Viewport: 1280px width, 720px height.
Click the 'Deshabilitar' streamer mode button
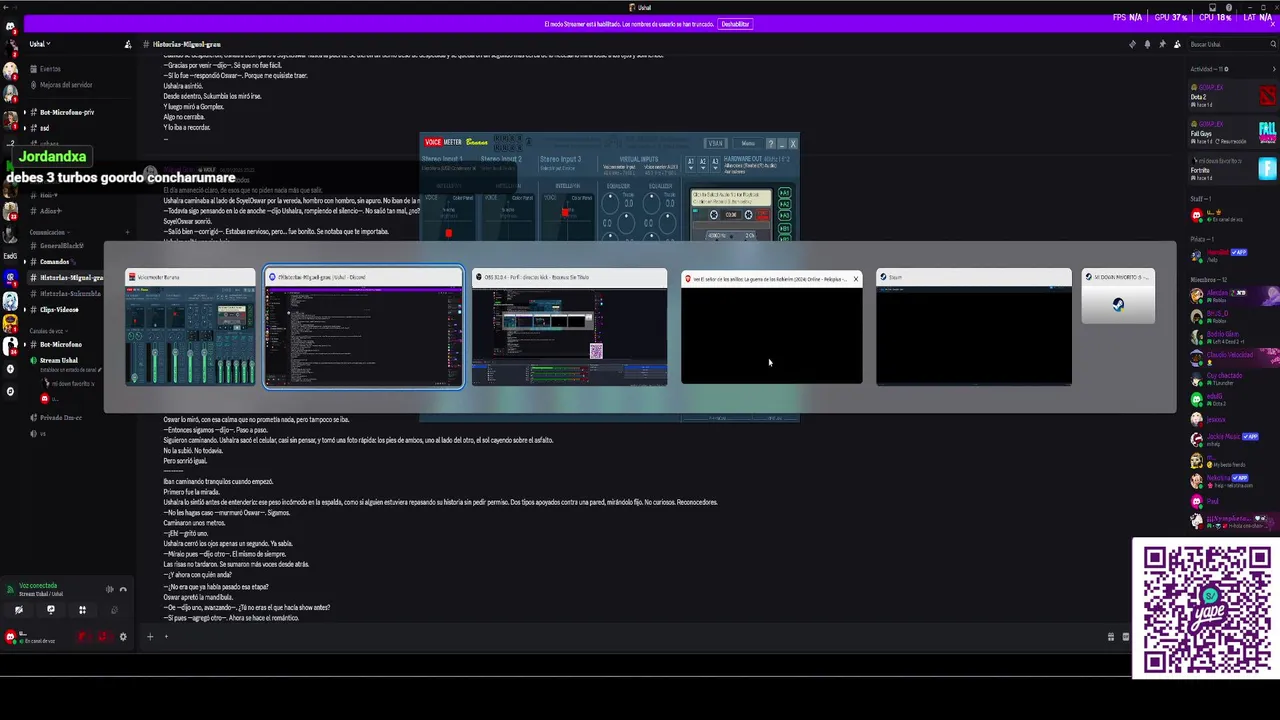(x=735, y=24)
